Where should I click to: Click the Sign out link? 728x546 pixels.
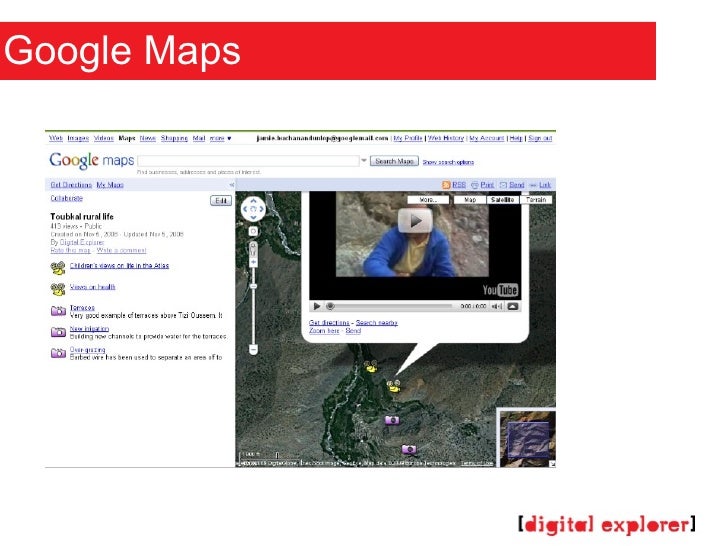click(540, 138)
